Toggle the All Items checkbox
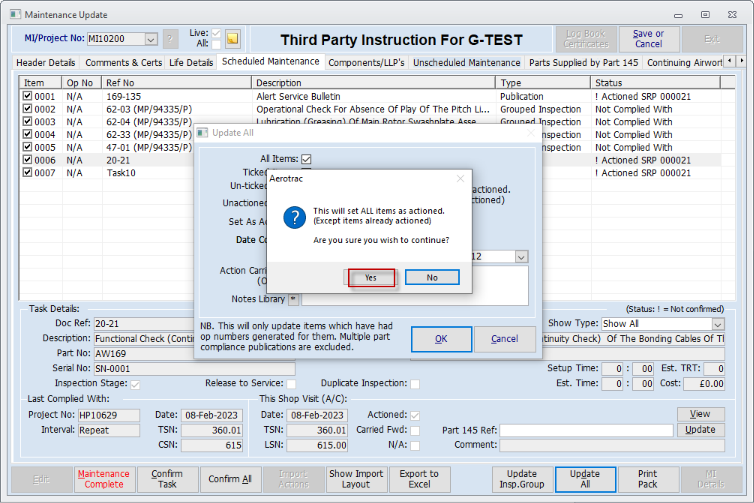754x503 pixels. [x=307, y=159]
